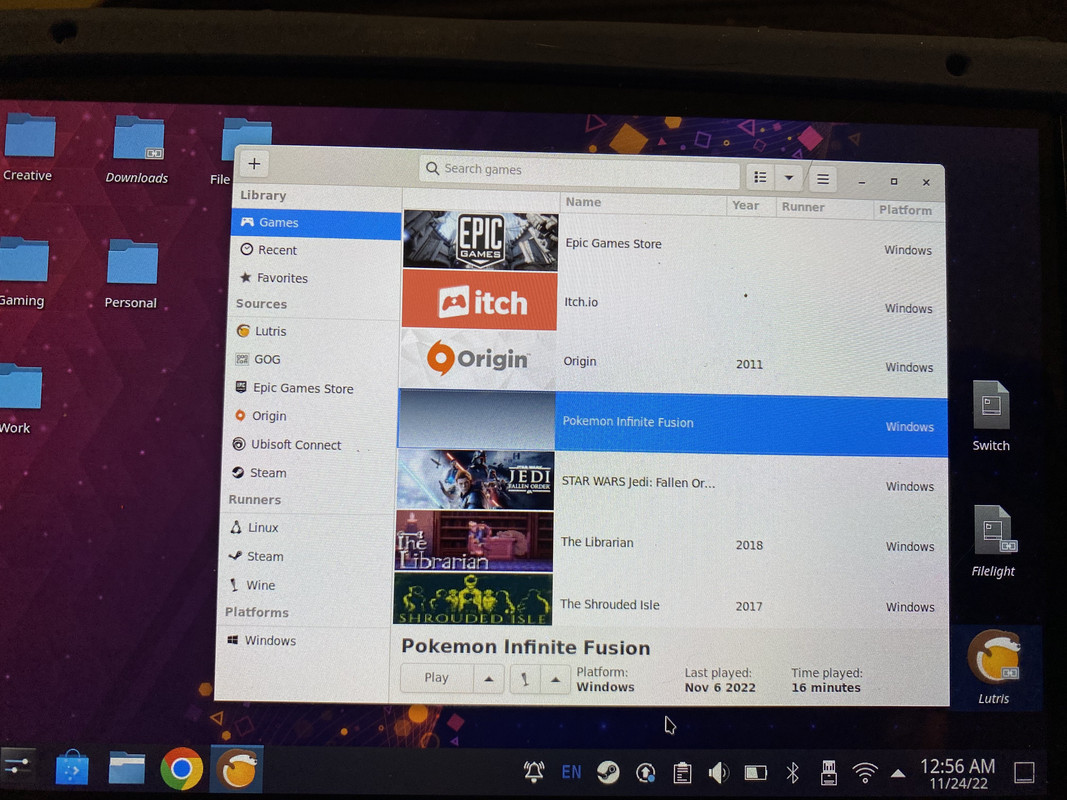
Task: Open the Gaming desktop folder
Action: point(22,272)
